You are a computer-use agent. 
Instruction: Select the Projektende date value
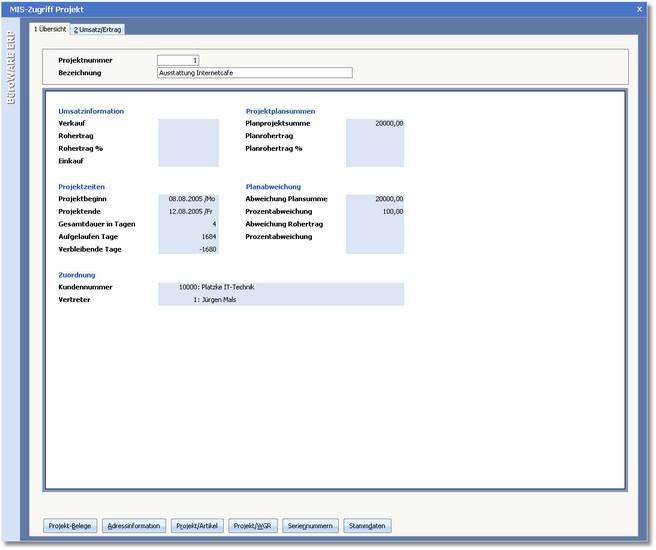[188, 212]
